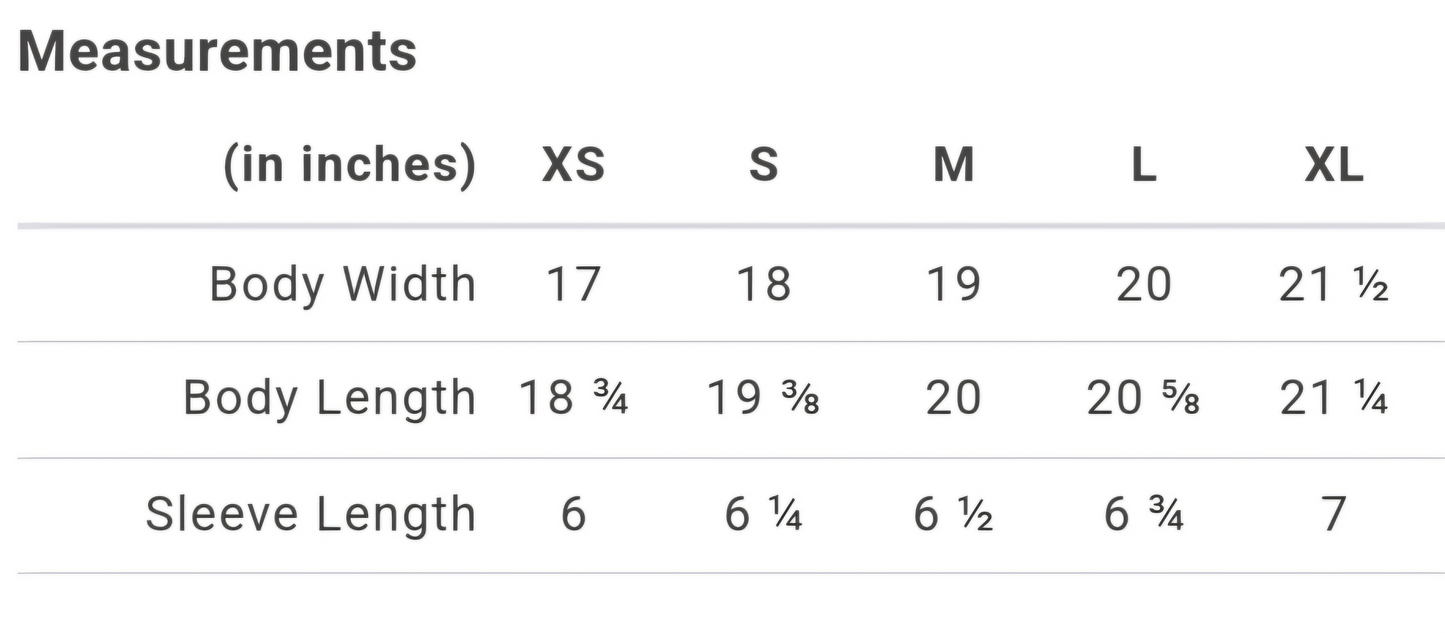Click the L Body Length value 20 ⅝
Viewport: 1445px width, 633px height.
tap(1143, 399)
